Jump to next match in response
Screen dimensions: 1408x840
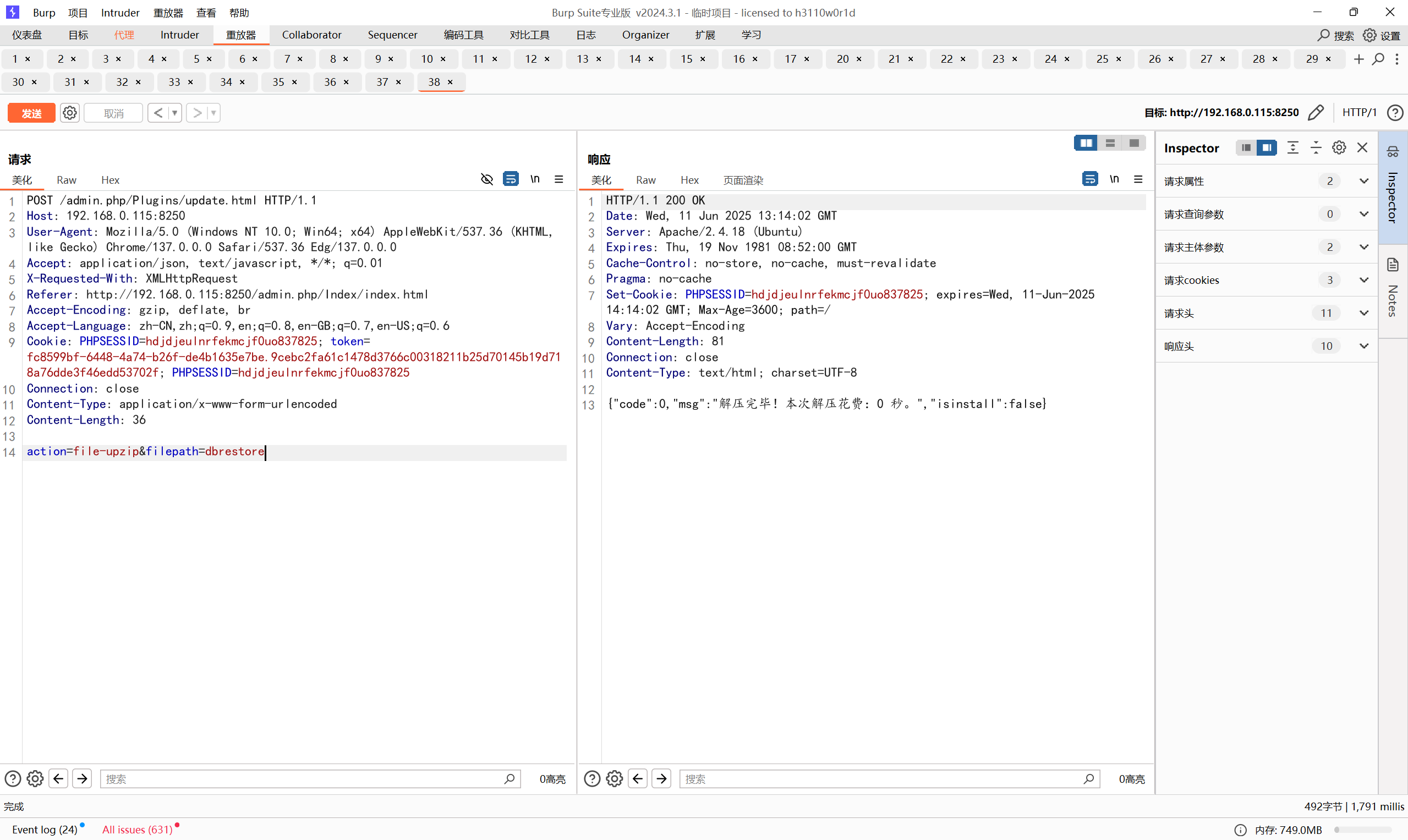[661, 778]
